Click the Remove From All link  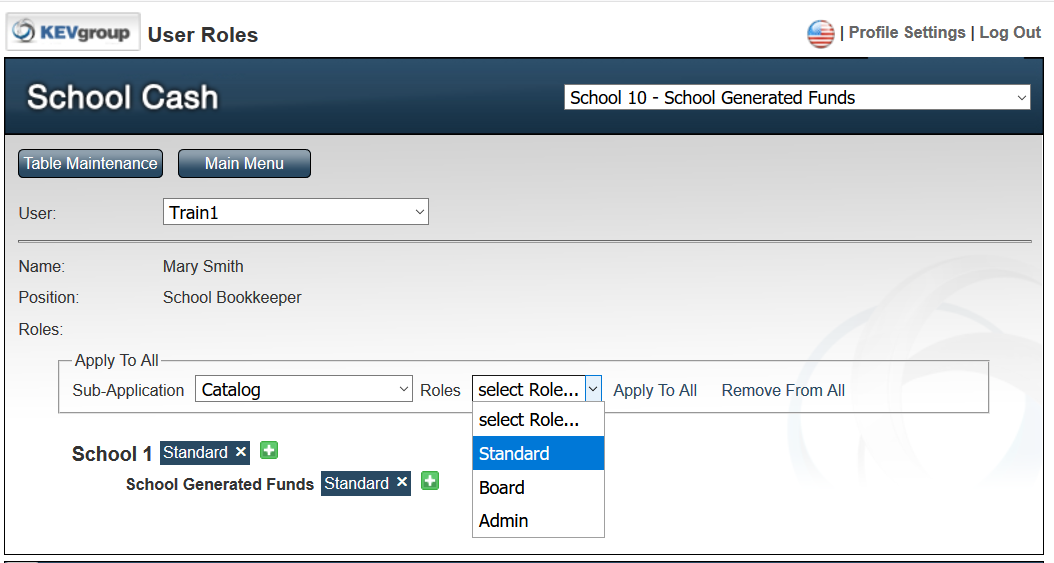tap(783, 390)
